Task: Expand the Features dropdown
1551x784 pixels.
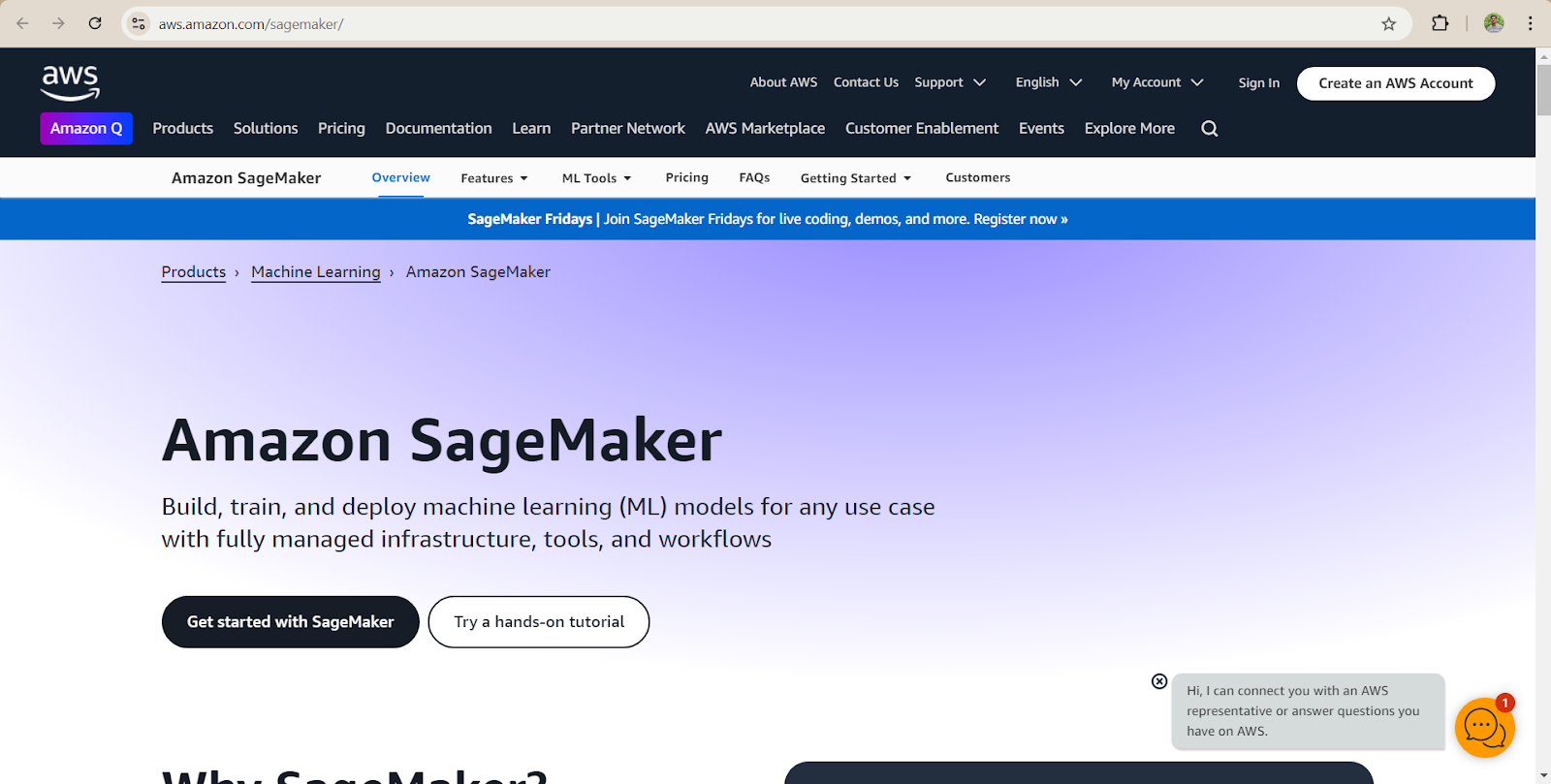Action: coord(494,178)
